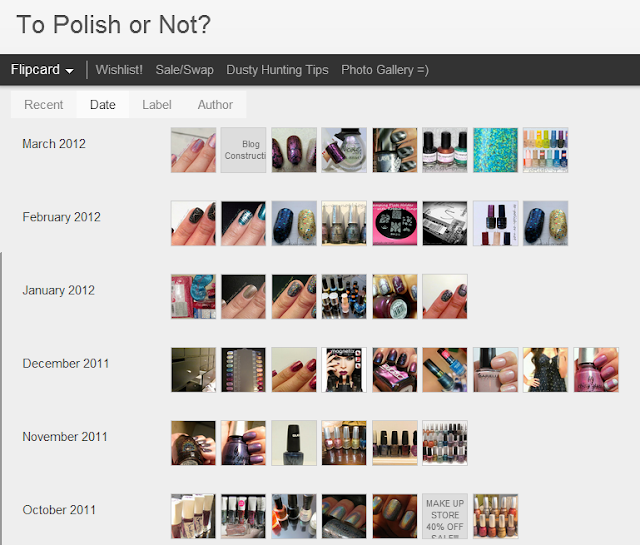Open the polish swatch wheel thumbnail in December 2011

coord(243,370)
